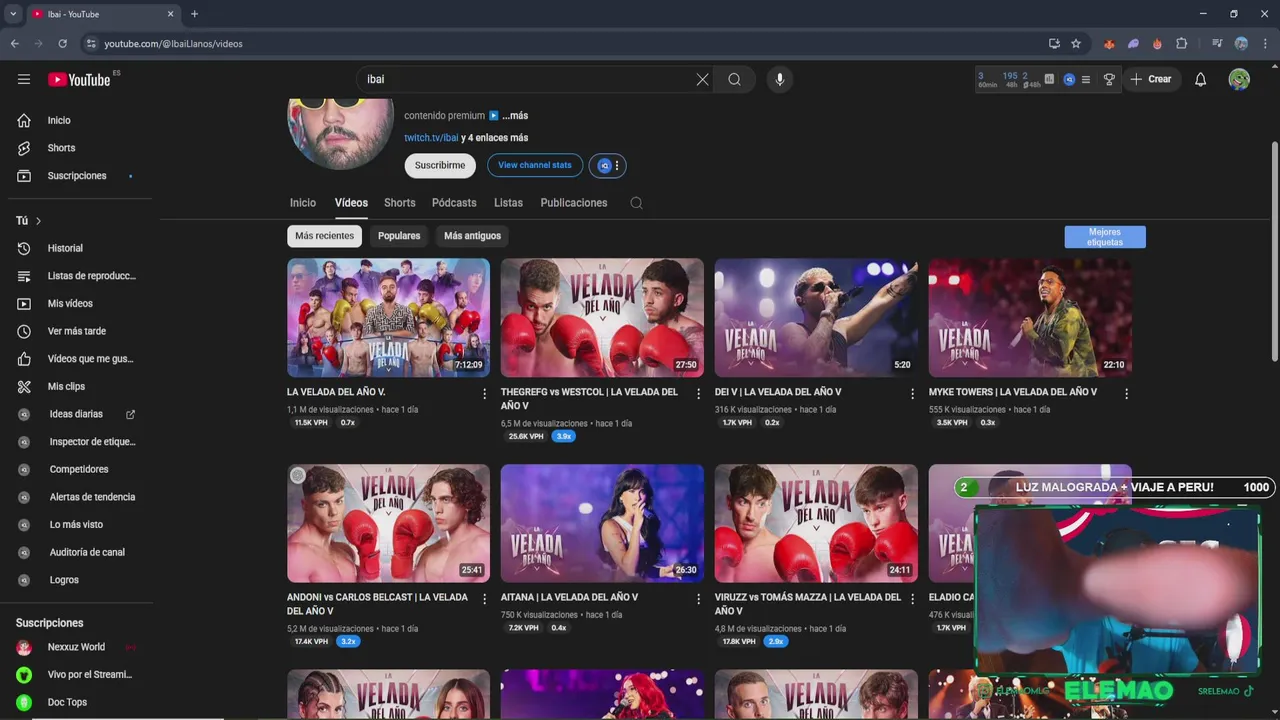Clear the search box with the X
Image resolution: width=1280 pixels, height=720 pixels.
702,79
